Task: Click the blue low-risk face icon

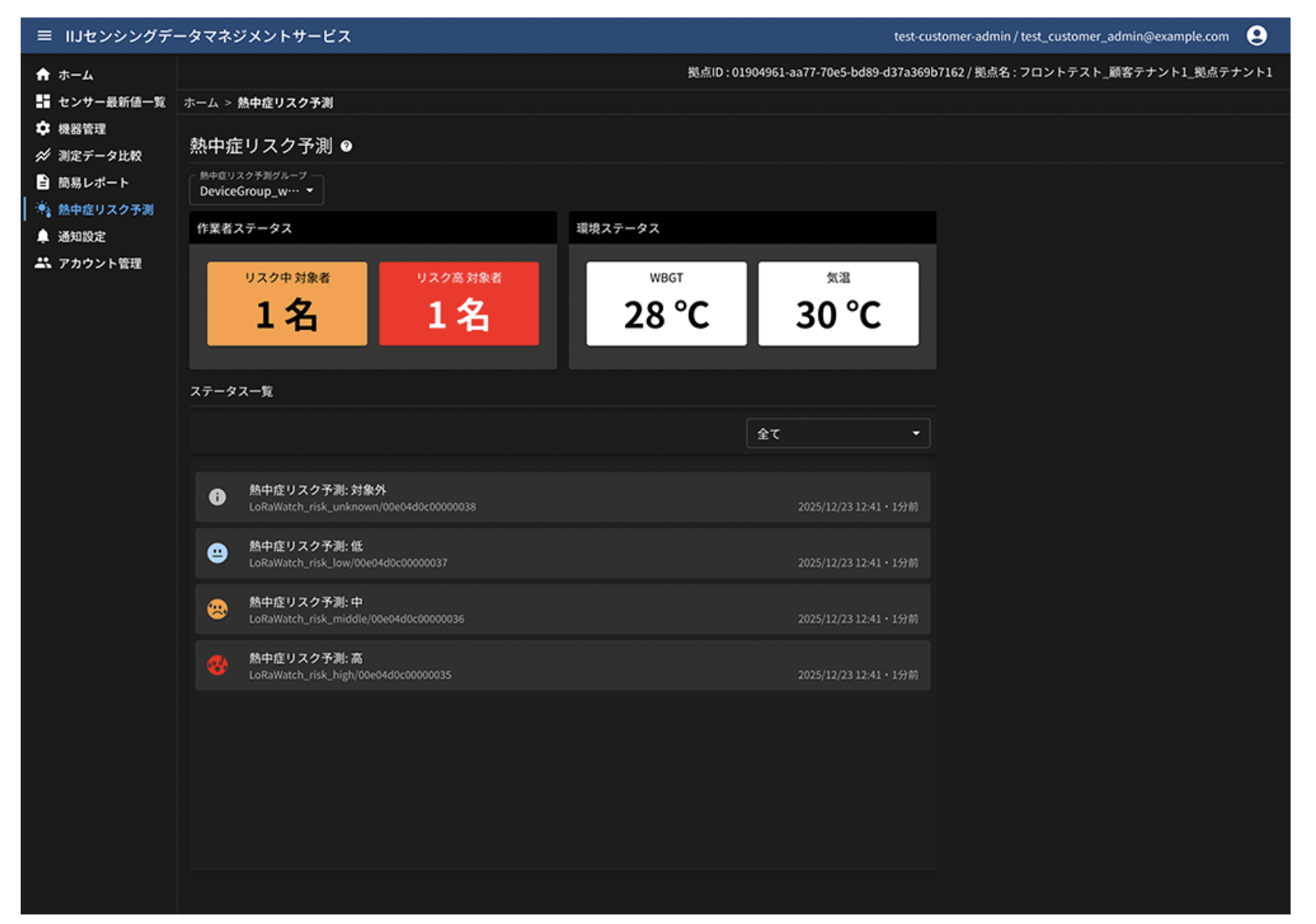Action: (x=217, y=552)
